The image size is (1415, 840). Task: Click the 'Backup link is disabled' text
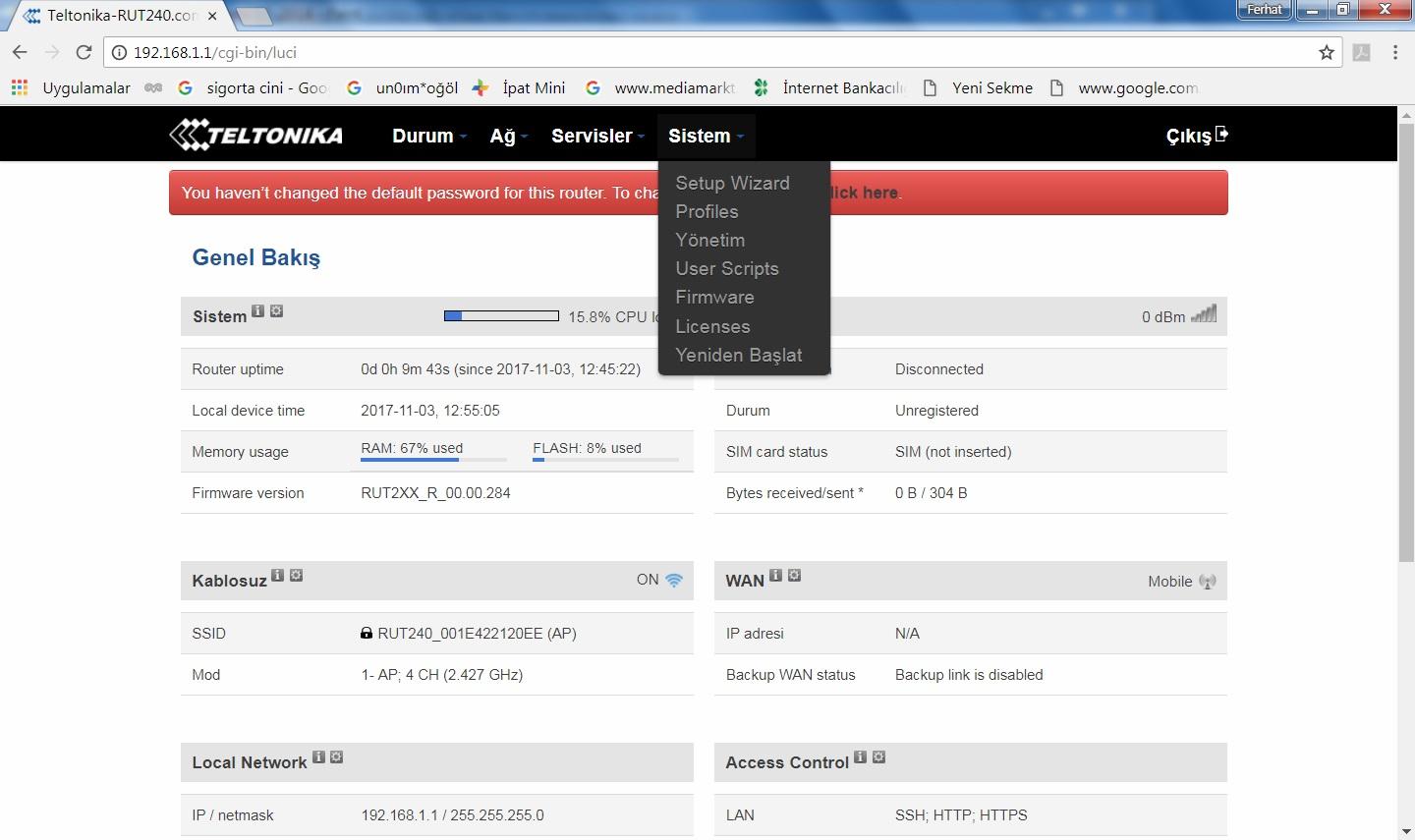click(969, 675)
